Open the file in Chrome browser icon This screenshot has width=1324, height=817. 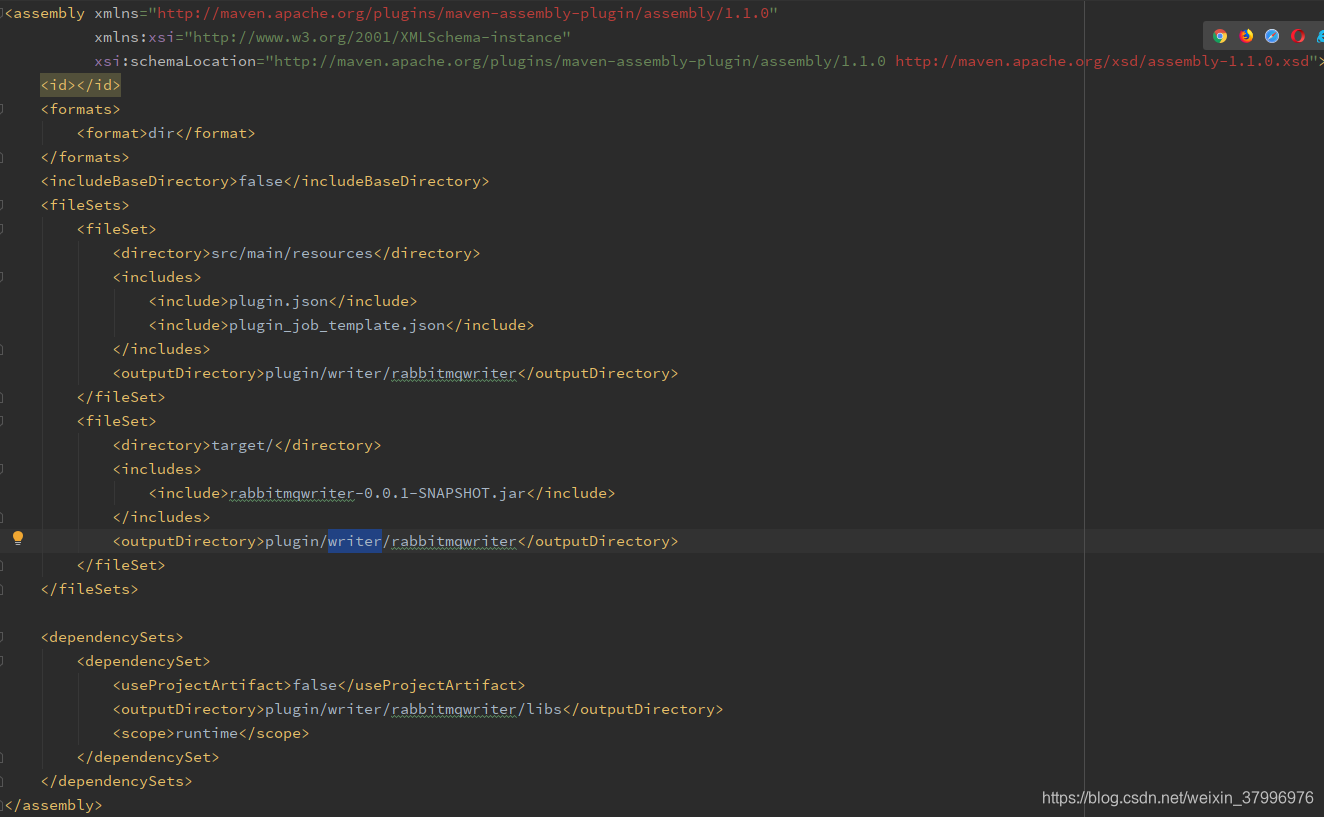[x=1220, y=36]
